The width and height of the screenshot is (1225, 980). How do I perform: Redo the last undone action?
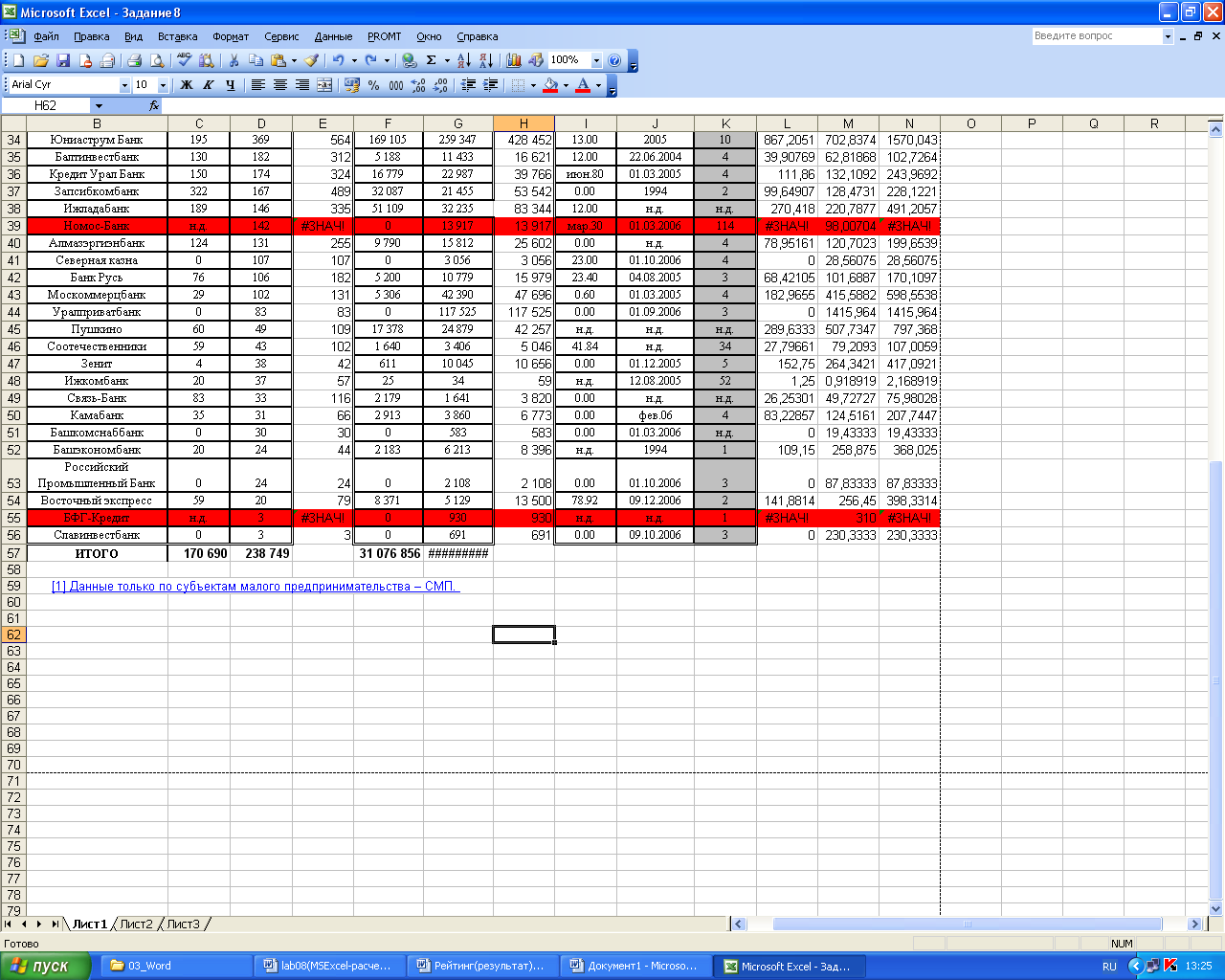point(370,60)
